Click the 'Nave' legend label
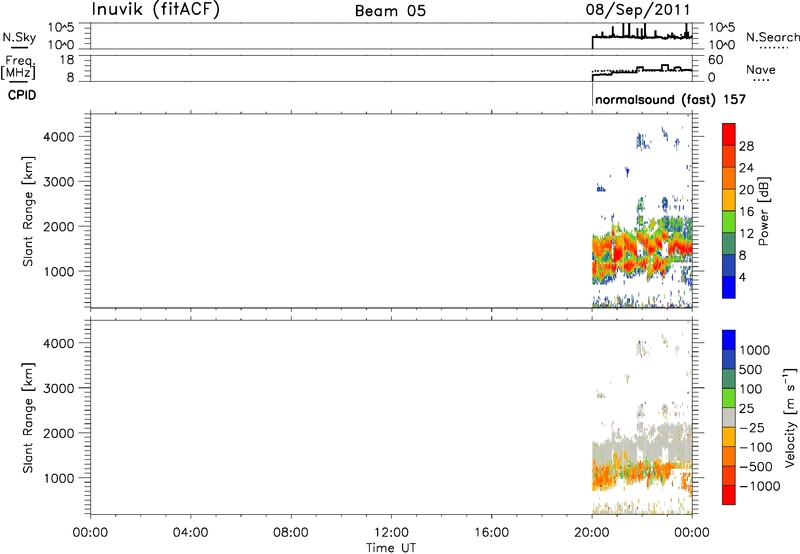The image size is (800, 554). 761,70
